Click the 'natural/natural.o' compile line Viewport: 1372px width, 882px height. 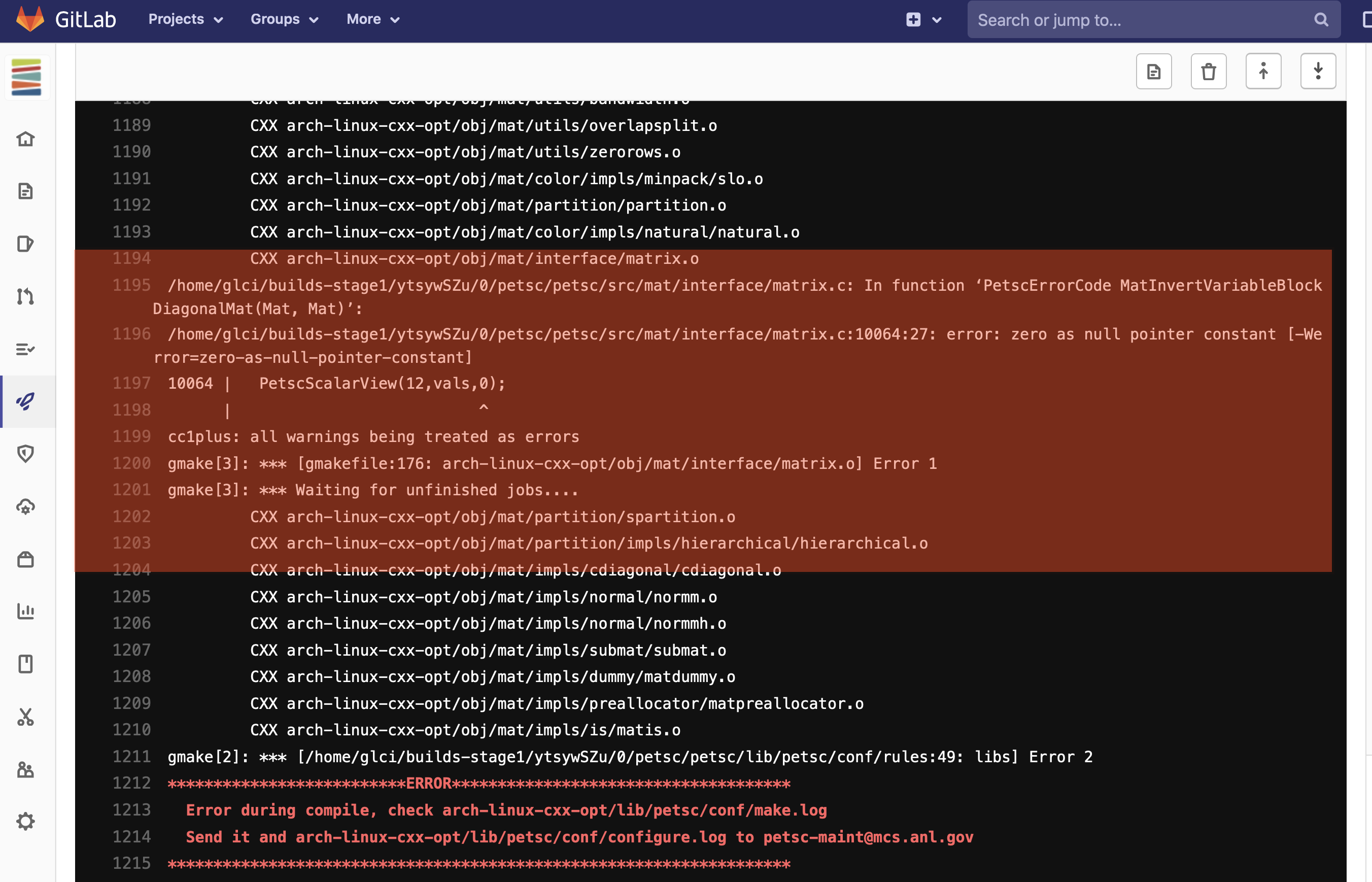525,232
